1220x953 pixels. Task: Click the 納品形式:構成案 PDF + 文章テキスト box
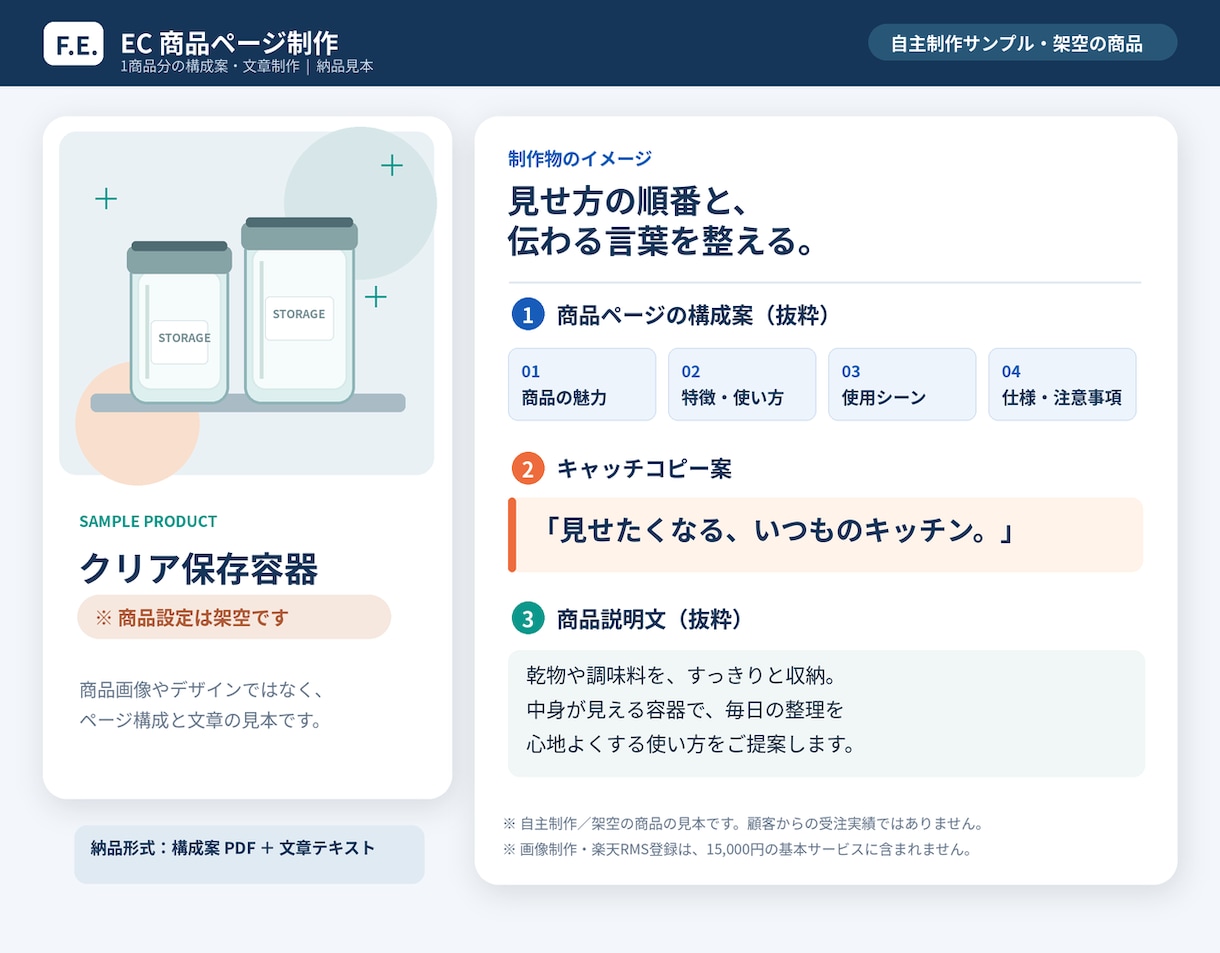(249, 854)
